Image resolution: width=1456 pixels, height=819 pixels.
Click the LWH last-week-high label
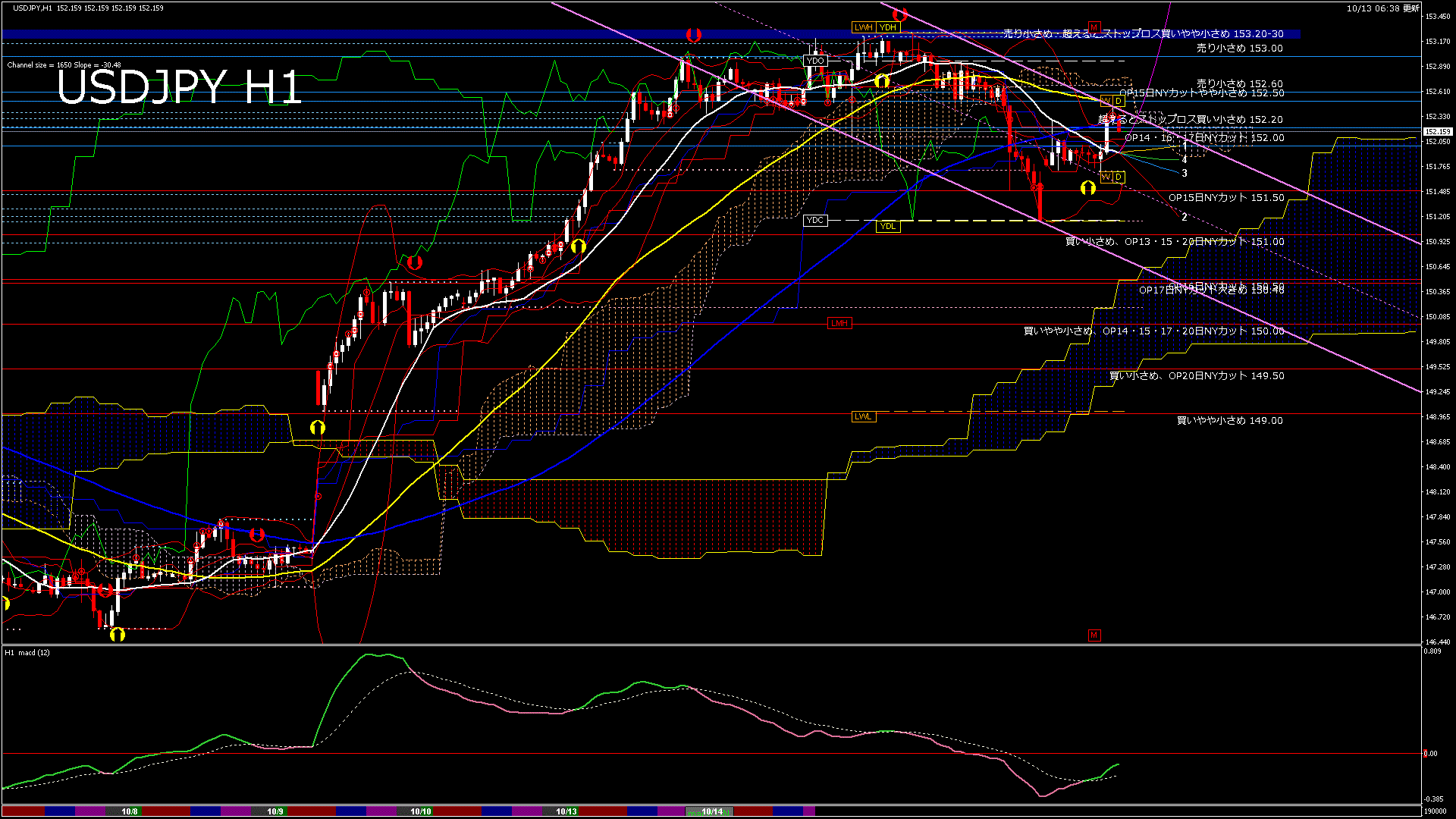(x=863, y=27)
